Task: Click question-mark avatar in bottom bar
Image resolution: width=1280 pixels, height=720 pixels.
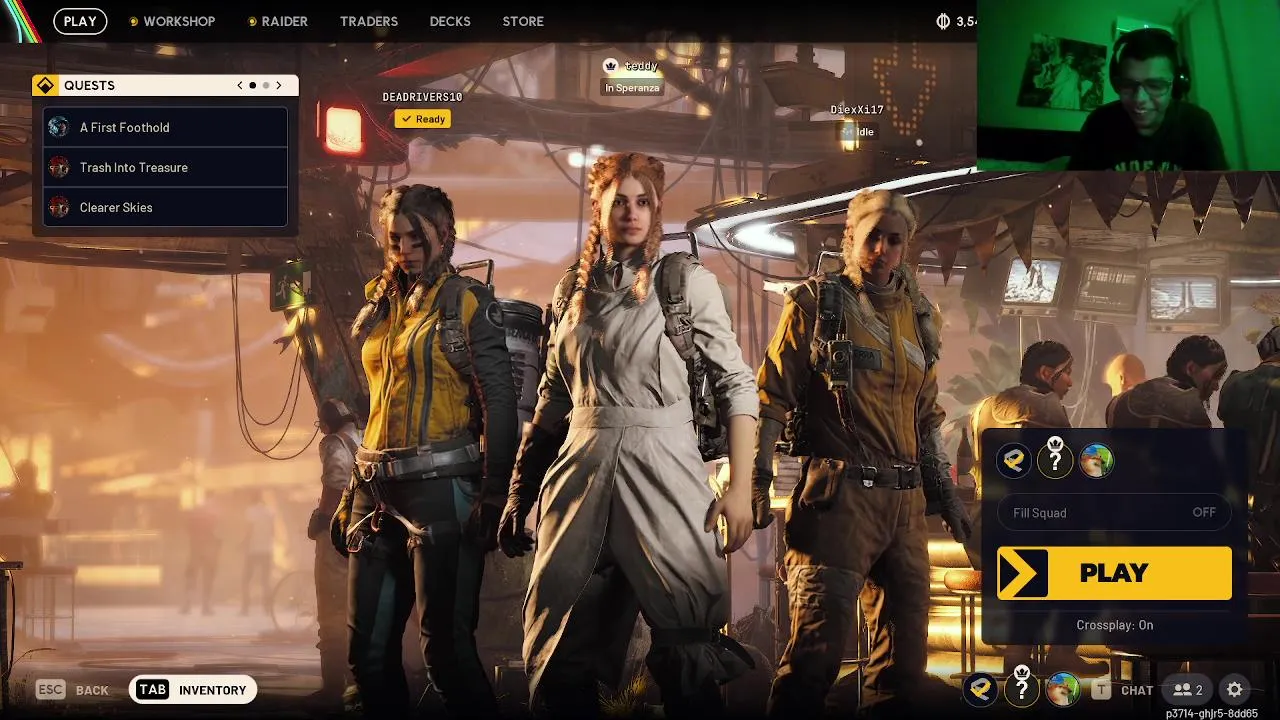Action: coord(1022,688)
